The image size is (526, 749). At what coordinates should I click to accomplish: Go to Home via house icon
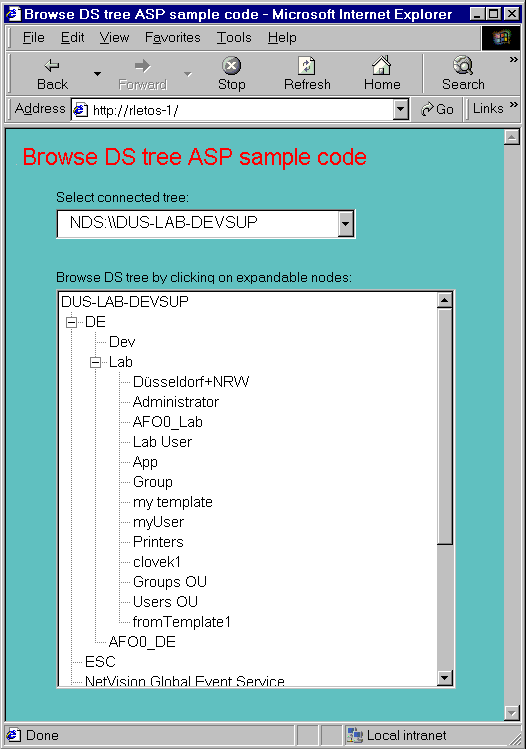tap(382, 65)
